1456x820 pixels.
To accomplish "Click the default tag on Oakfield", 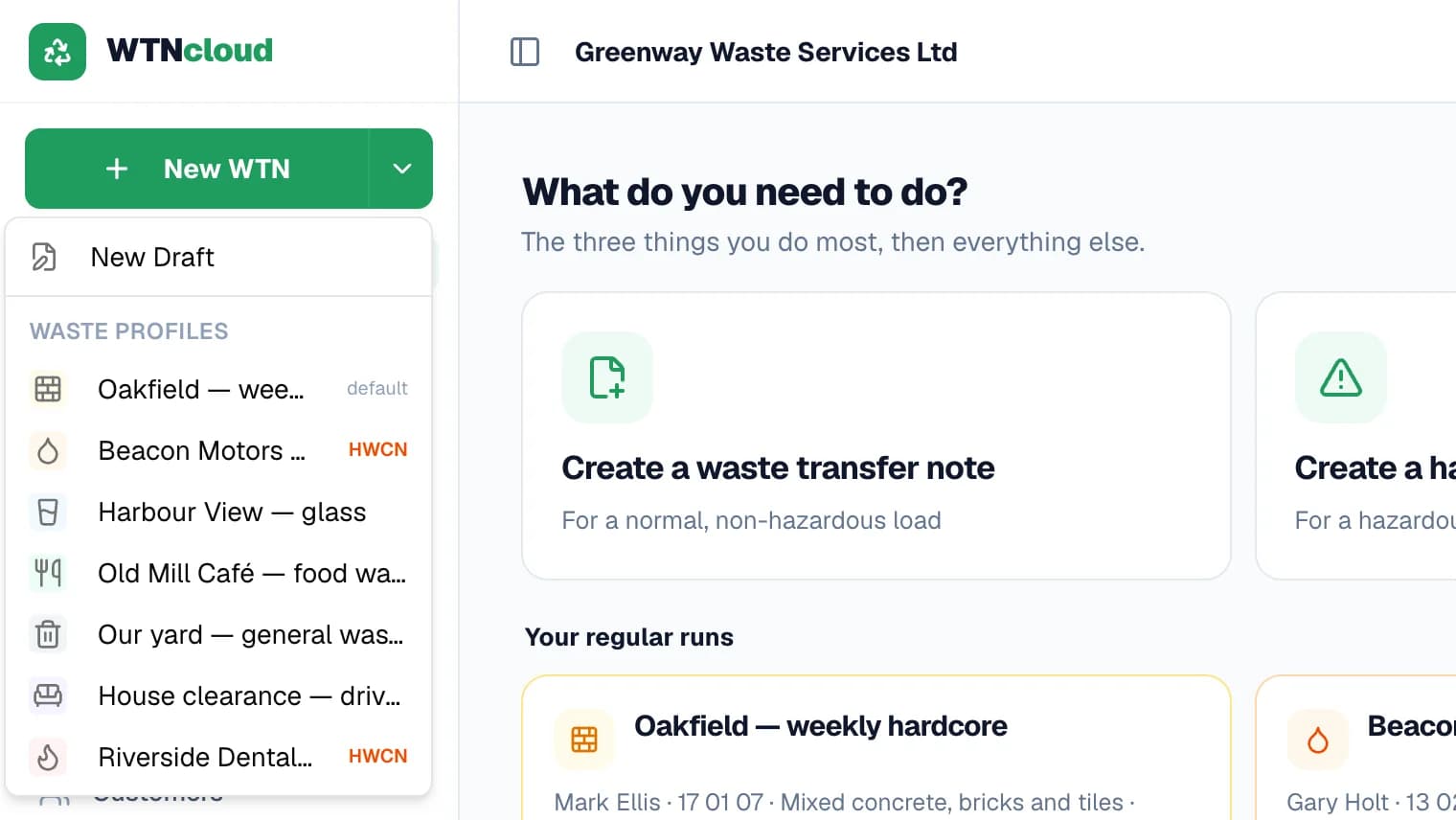I will pyautogui.click(x=377, y=388).
